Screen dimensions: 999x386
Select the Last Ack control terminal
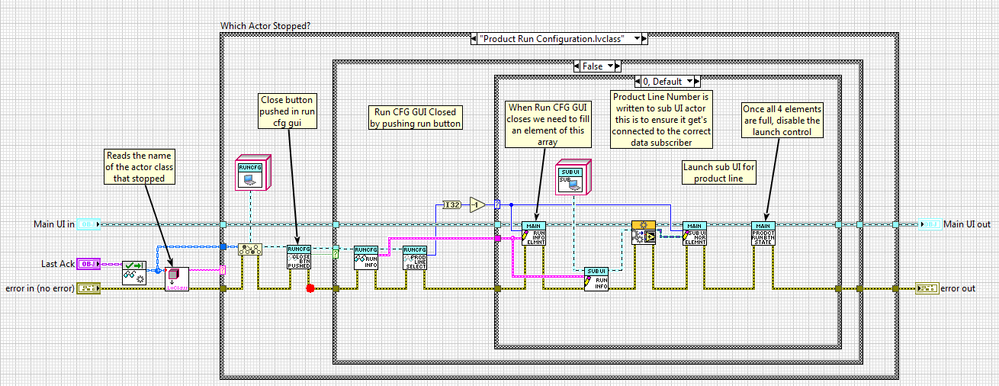tap(87, 264)
